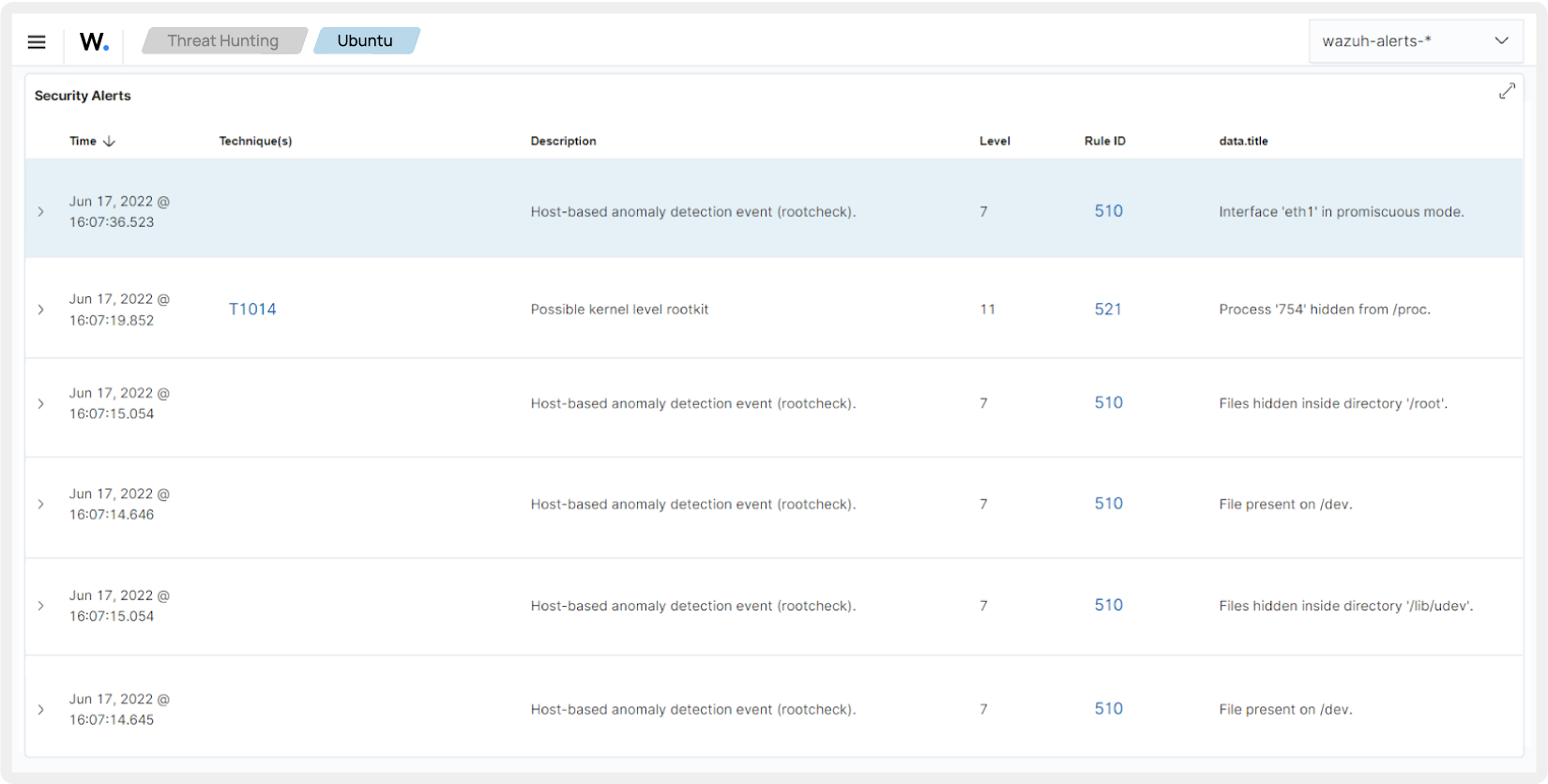This screenshot has height=784, width=1548.
Task: Click the data.title column header
Action: click(1243, 141)
